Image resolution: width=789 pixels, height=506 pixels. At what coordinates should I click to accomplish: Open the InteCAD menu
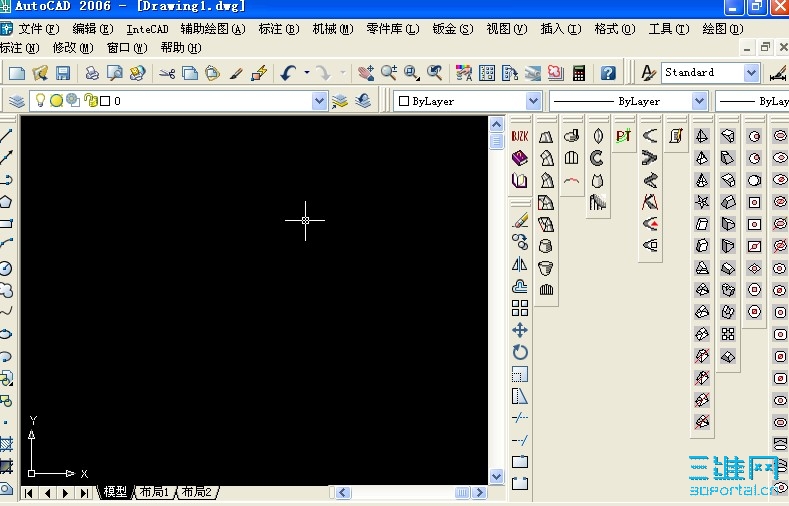[147, 29]
